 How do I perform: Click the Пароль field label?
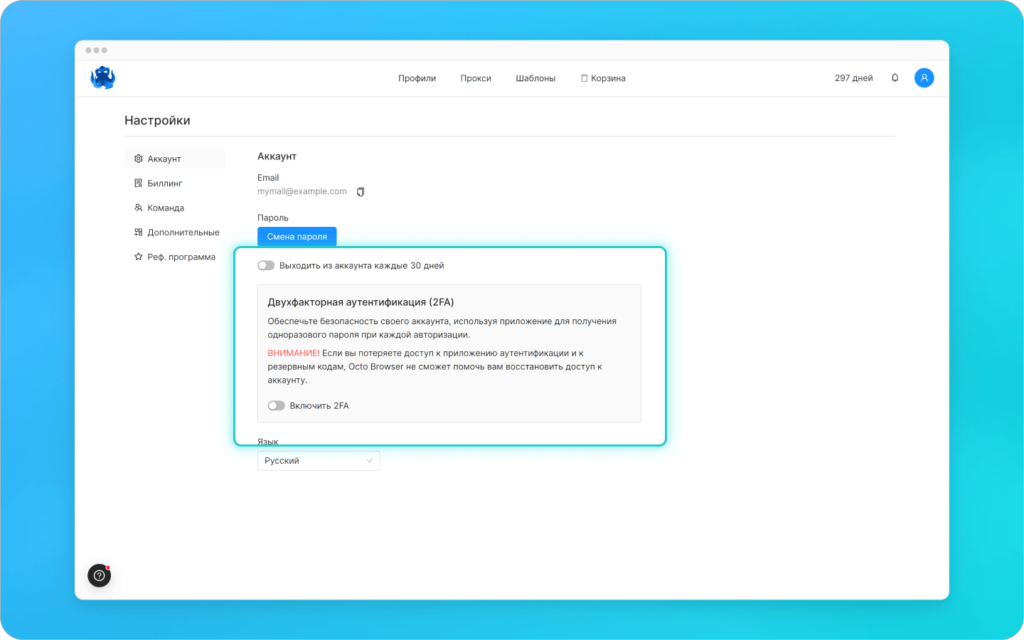[273, 217]
